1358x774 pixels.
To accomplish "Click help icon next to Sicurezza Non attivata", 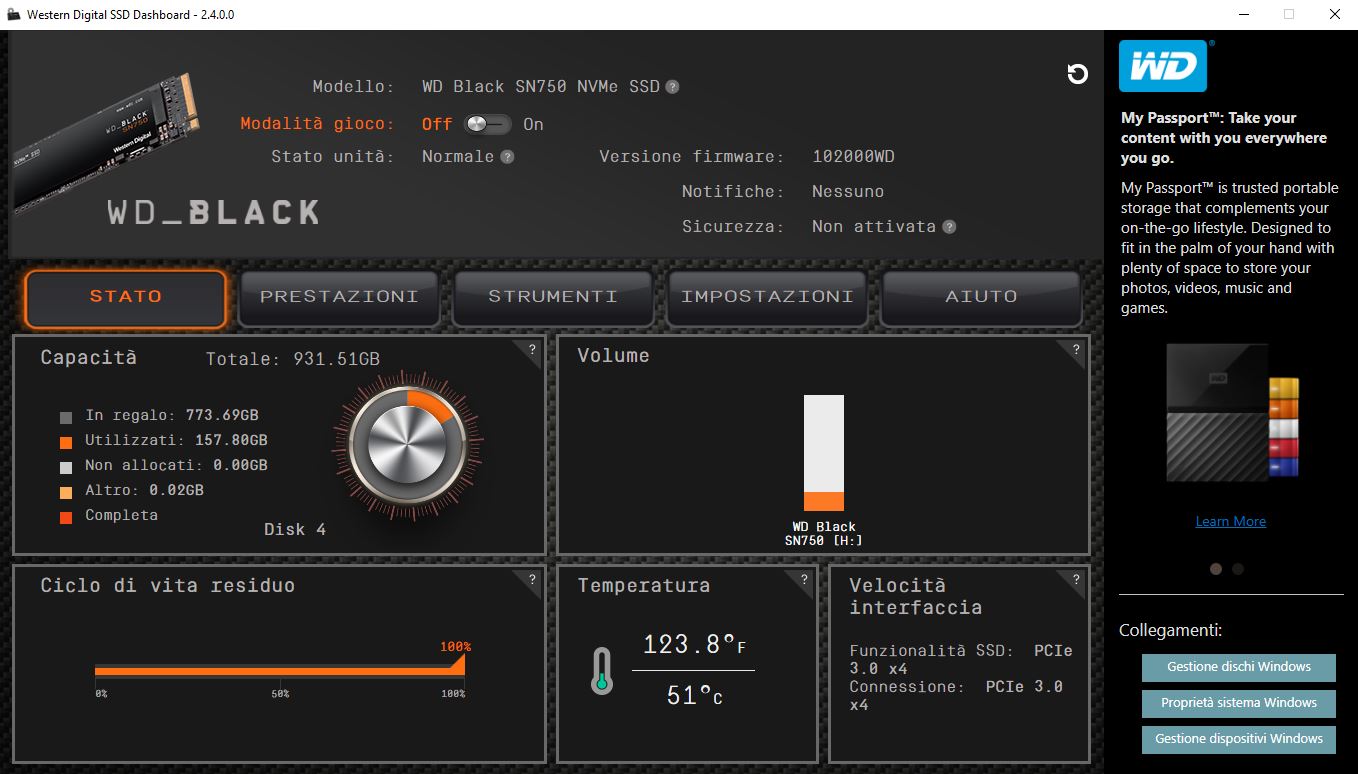I will pyautogui.click(x=949, y=227).
